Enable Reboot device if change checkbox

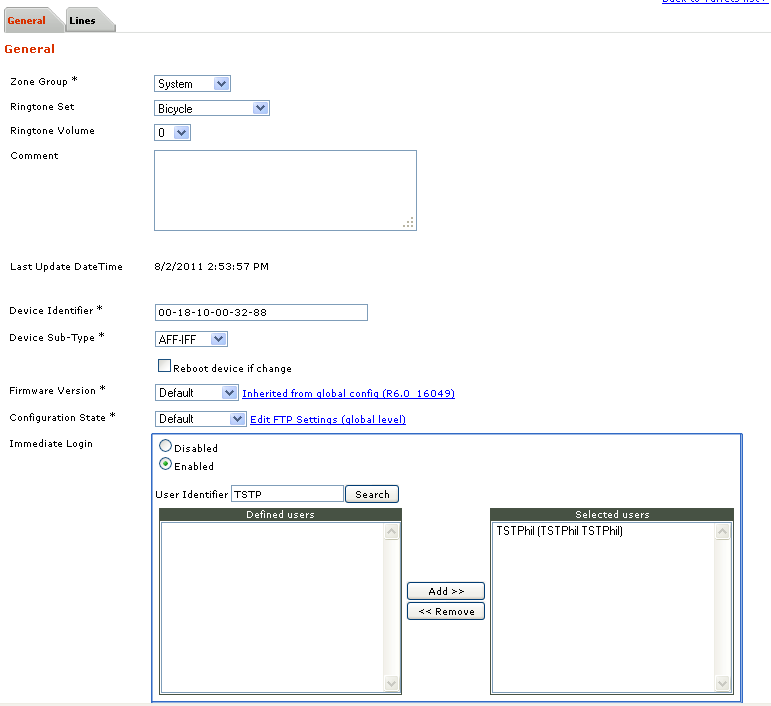[164, 366]
